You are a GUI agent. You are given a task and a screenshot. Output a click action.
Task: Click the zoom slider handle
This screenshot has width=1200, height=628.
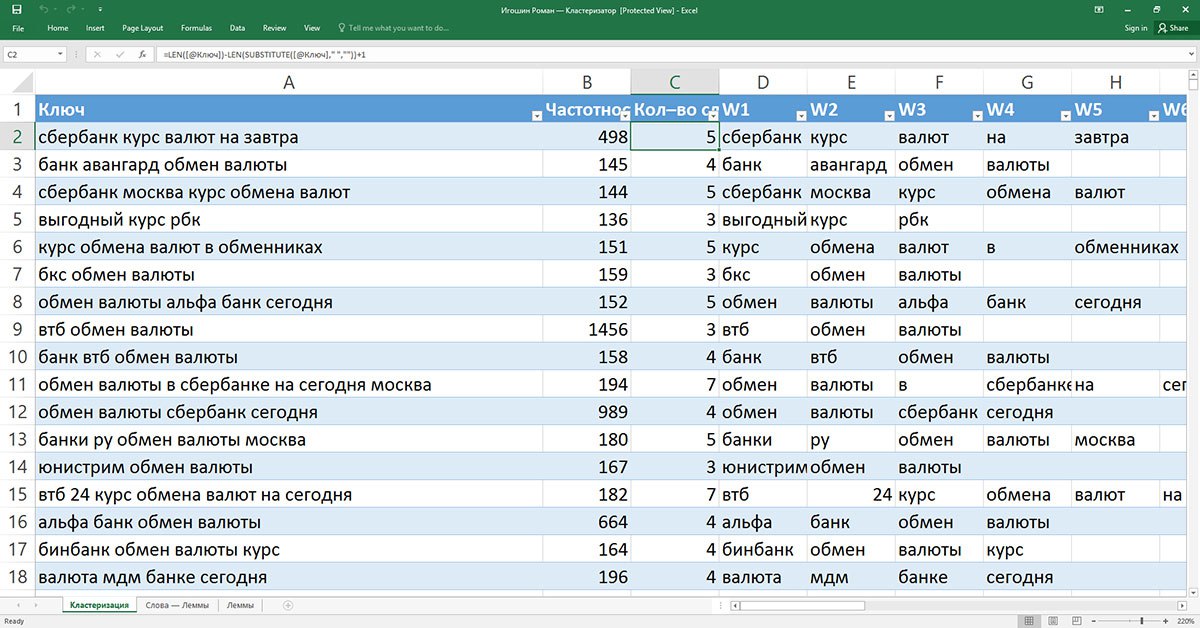click(1142, 620)
